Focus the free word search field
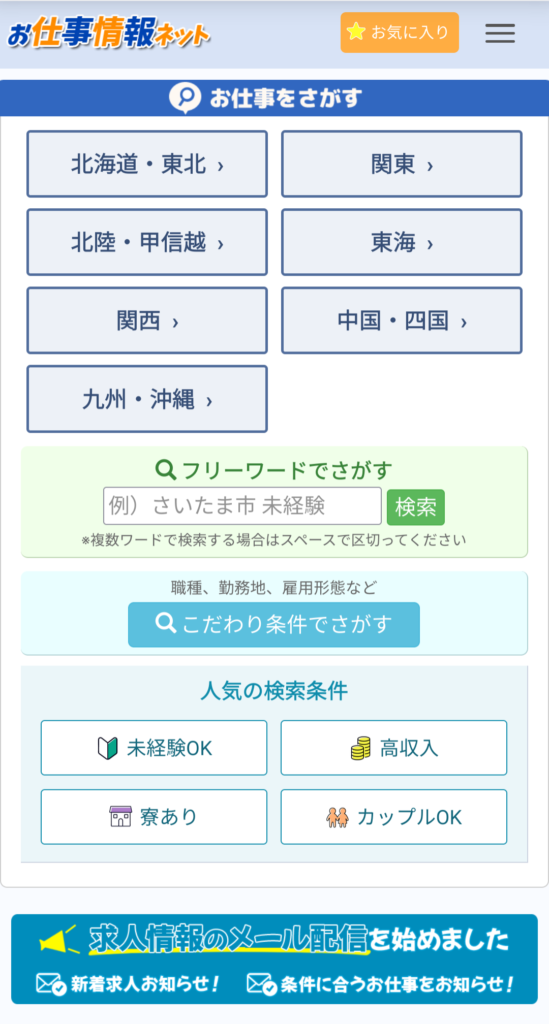 coord(242,506)
